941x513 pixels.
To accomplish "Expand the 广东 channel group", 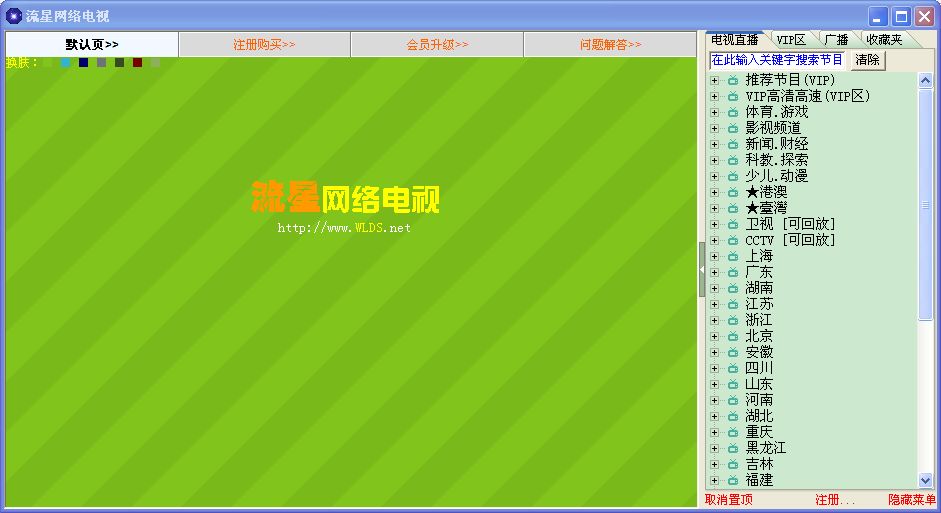I will [714, 272].
